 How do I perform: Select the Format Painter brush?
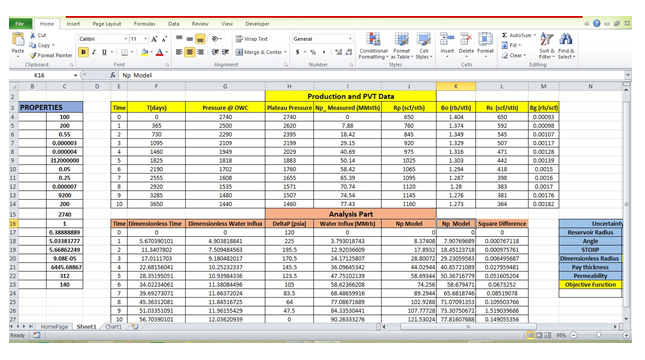pos(32,55)
